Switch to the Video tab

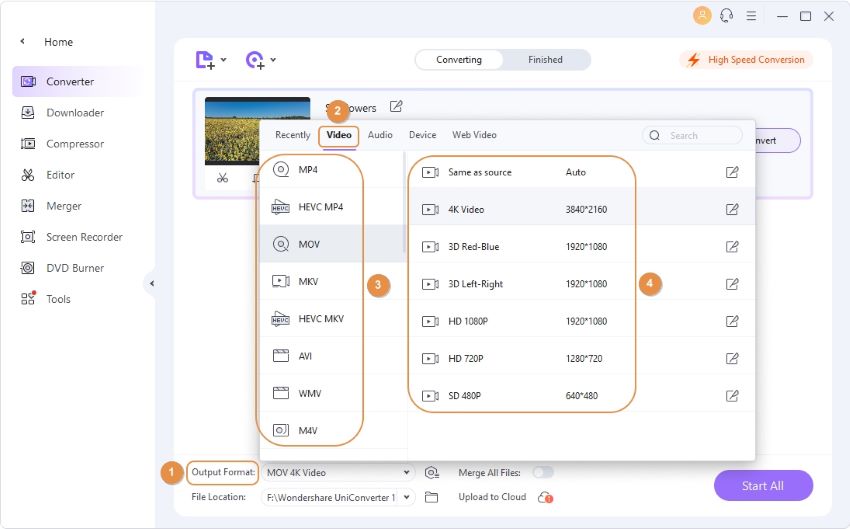pos(339,135)
